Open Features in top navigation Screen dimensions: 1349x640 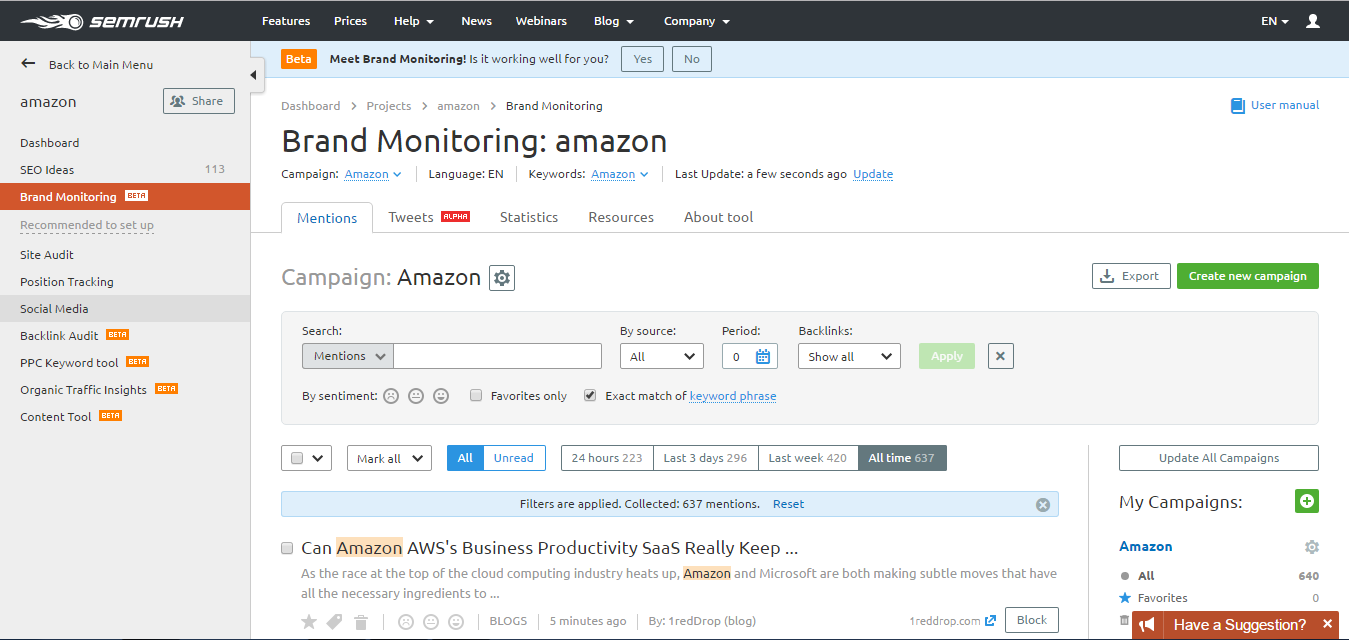286,21
